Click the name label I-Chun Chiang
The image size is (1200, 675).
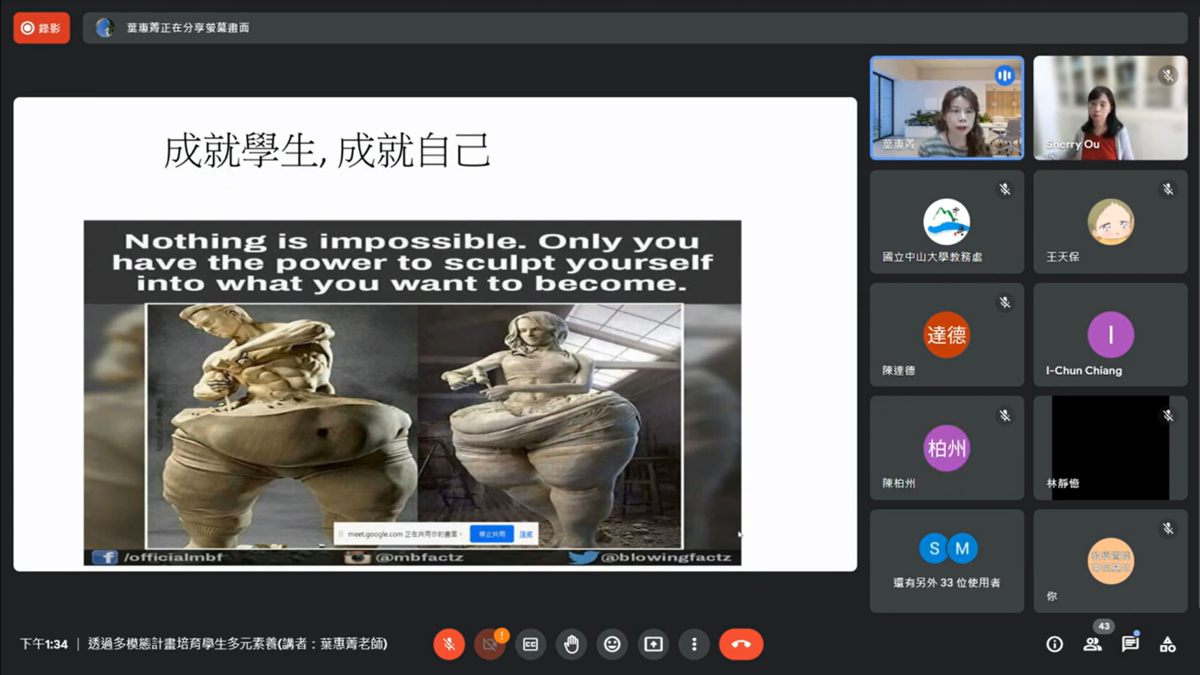click(1084, 370)
